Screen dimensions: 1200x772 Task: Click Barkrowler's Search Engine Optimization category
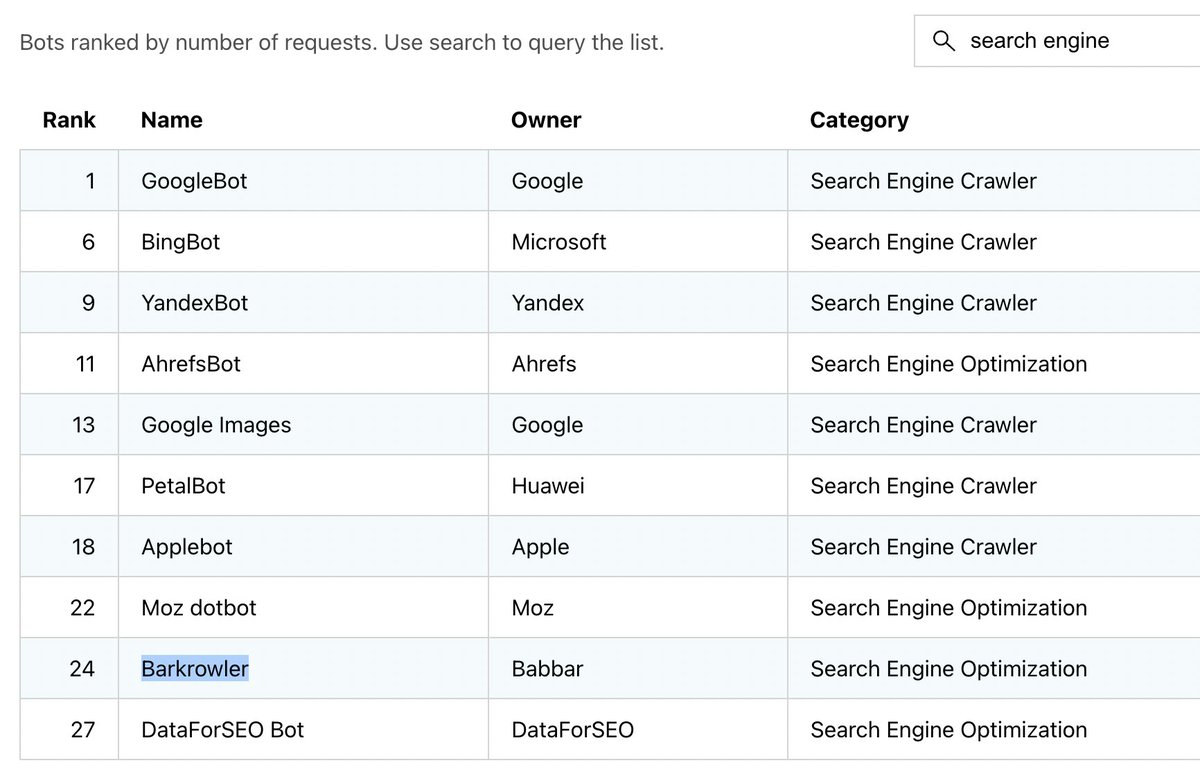949,669
